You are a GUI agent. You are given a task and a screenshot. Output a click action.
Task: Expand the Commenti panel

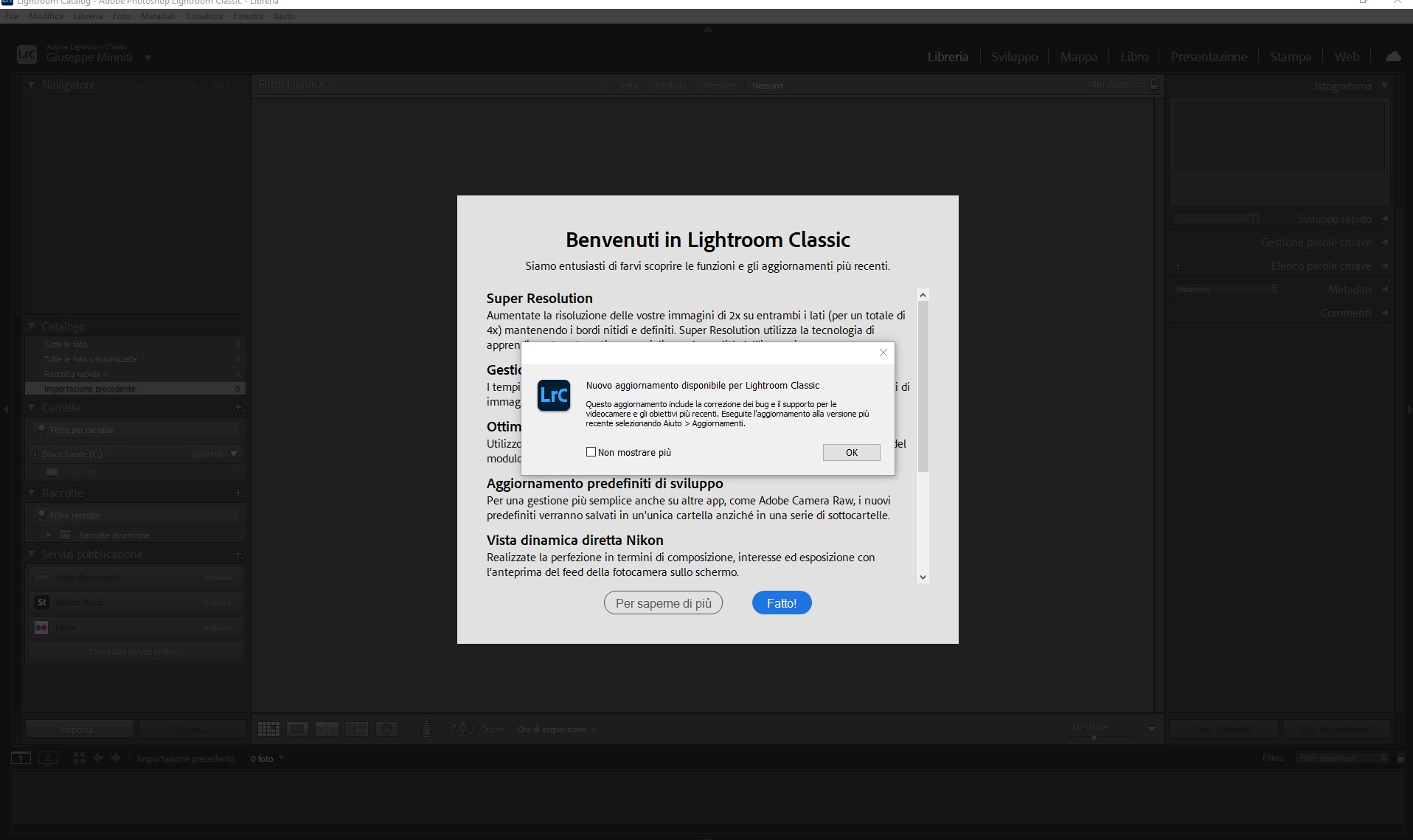click(x=1384, y=313)
